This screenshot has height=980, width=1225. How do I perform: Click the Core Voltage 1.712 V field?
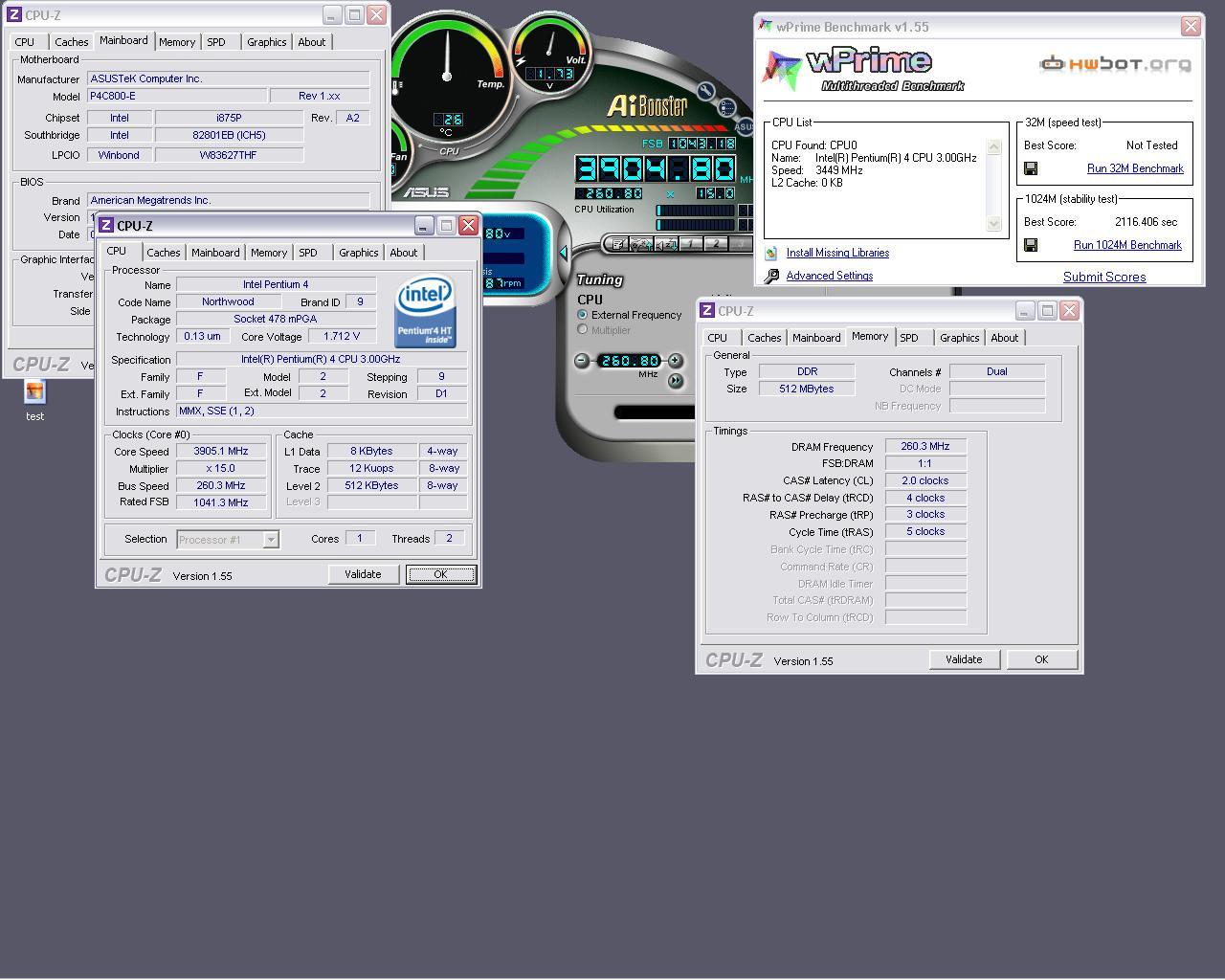pyautogui.click(x=343, y=336)
